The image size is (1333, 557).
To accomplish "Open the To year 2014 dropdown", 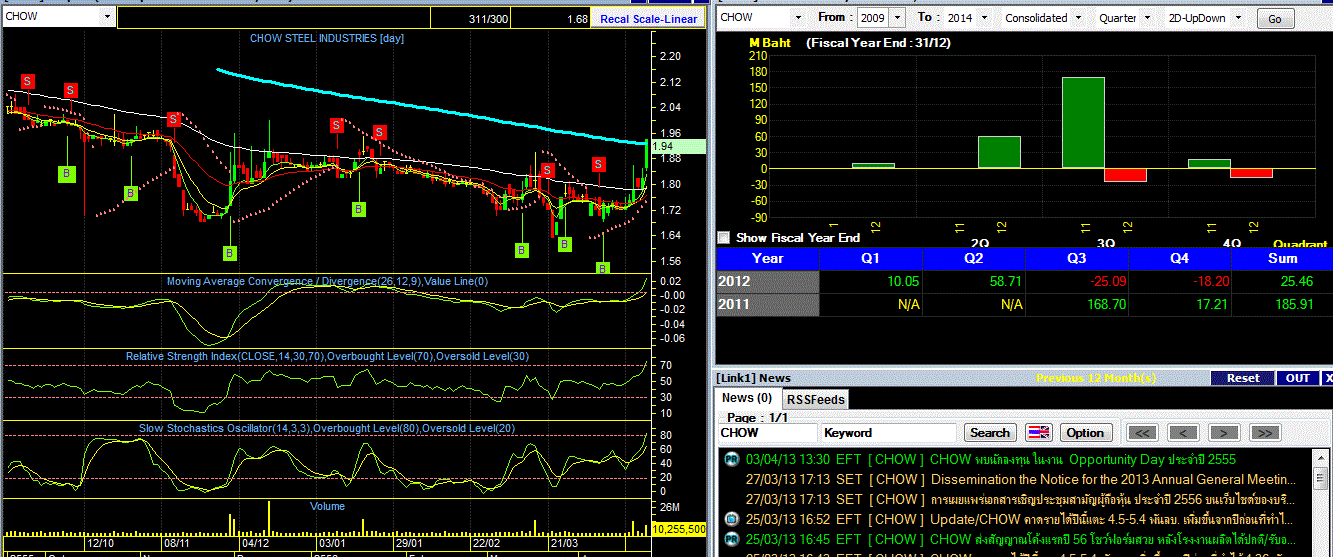I will (984, 18).
